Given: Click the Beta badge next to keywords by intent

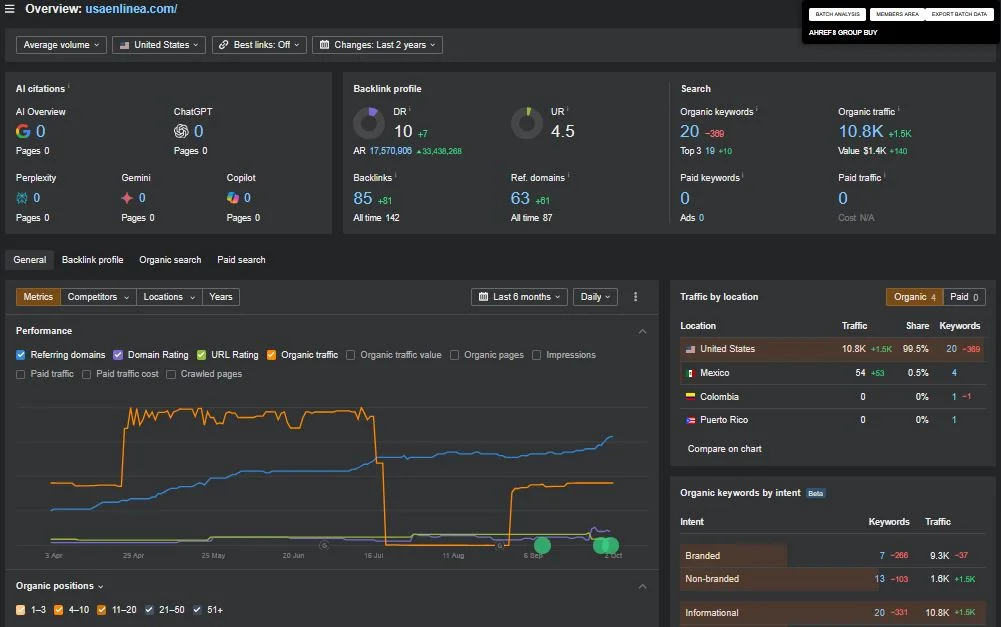Looking at the screenshot, I should 815,494.
